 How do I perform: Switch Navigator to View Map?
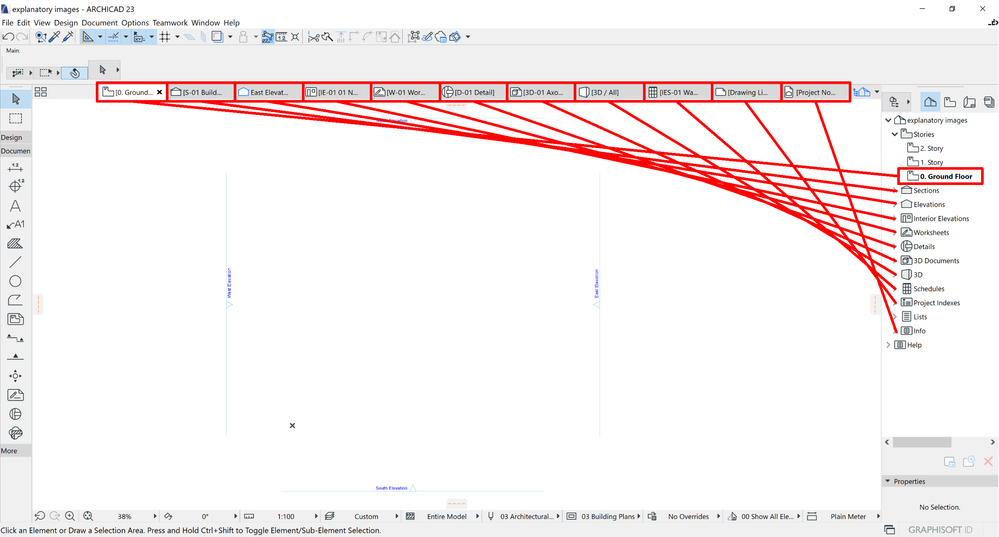[x=950, y=102]
